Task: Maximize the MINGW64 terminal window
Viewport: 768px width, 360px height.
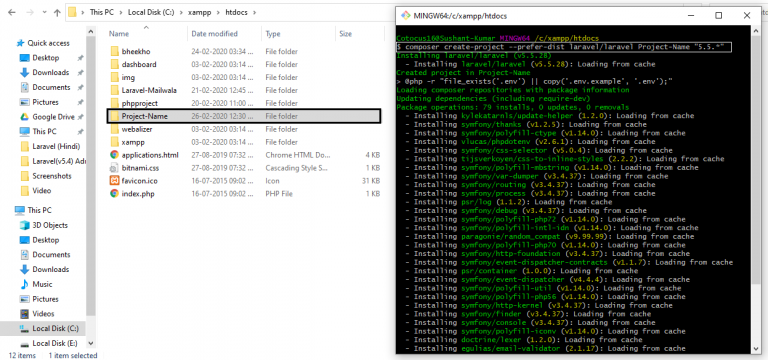Action: click(718, 15)
